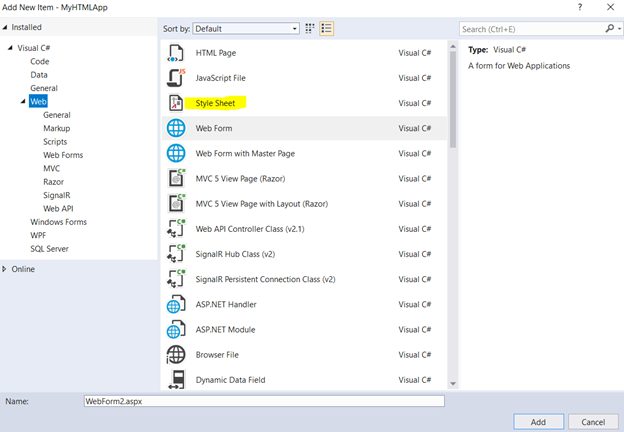624x432 pixels.
Task: Select Web API Controller Class (v2.1) text
Action: coord(250,229)
